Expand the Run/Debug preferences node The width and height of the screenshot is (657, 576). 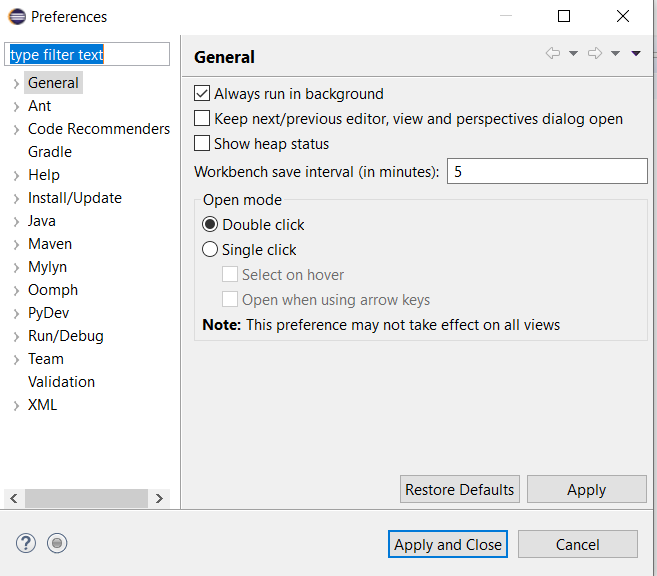point(16,336)
